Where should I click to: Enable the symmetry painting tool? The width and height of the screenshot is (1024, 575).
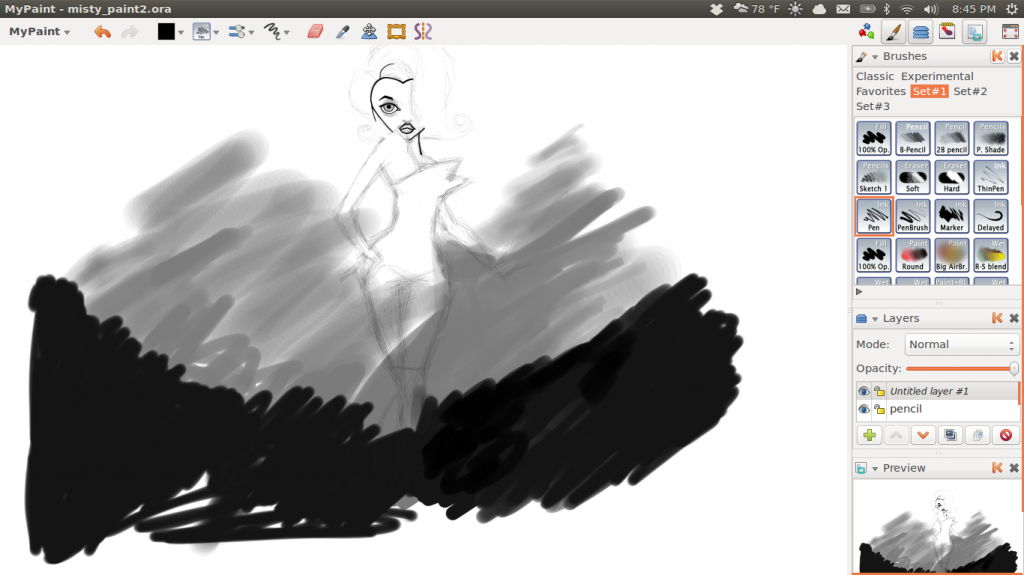[423, 31]
